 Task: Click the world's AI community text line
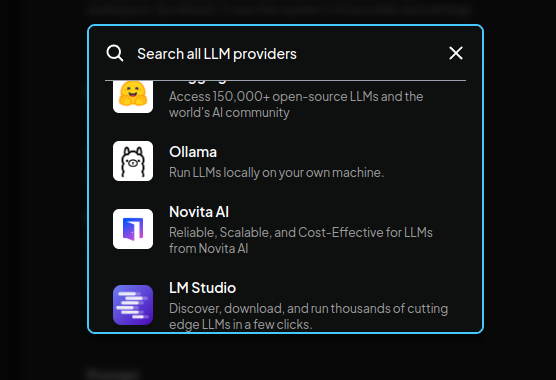pos(229,113)
